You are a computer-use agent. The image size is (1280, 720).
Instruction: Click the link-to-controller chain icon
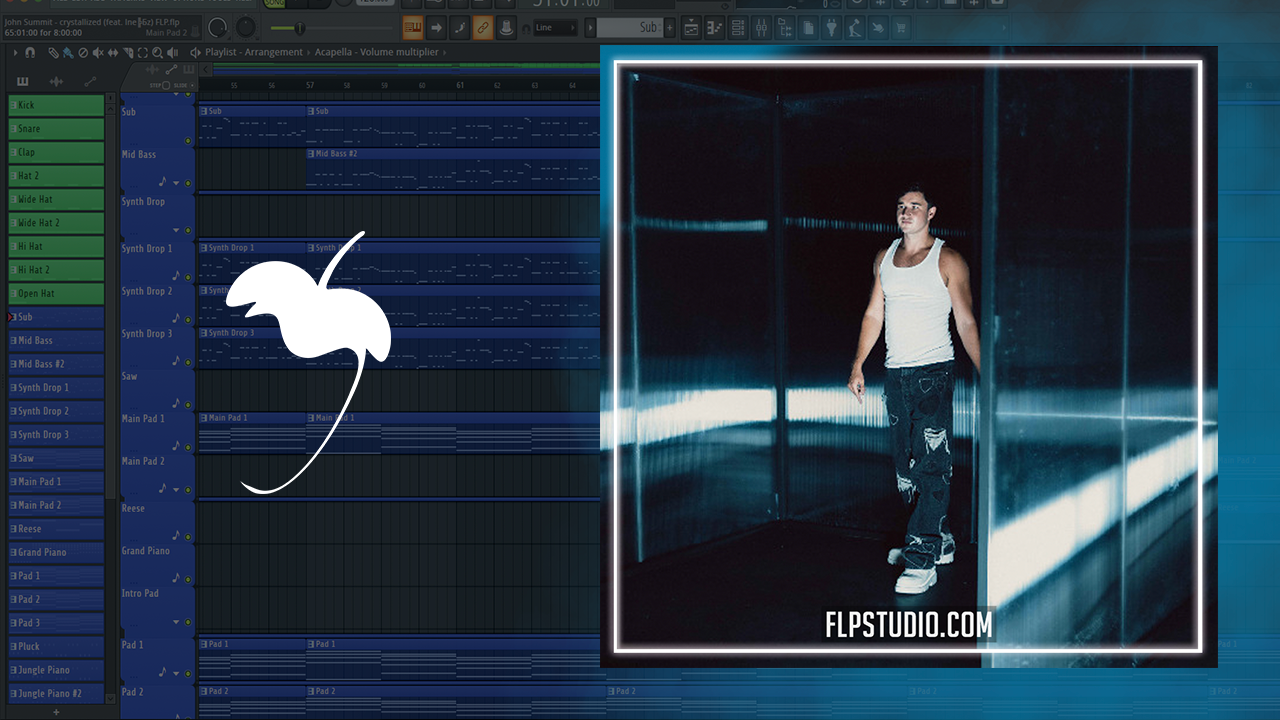click(x=483, y=27)
